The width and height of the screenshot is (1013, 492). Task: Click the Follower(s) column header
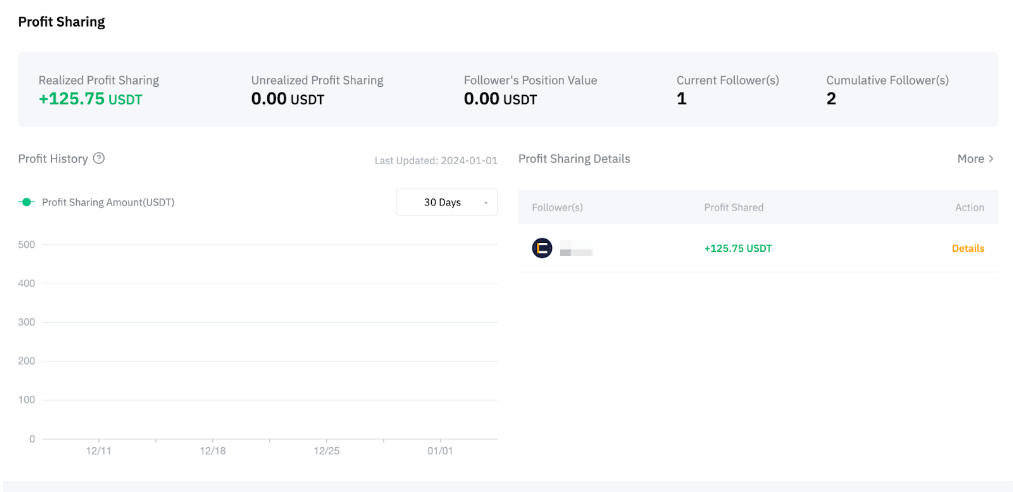pyautogui.click(x=557, y=207)
